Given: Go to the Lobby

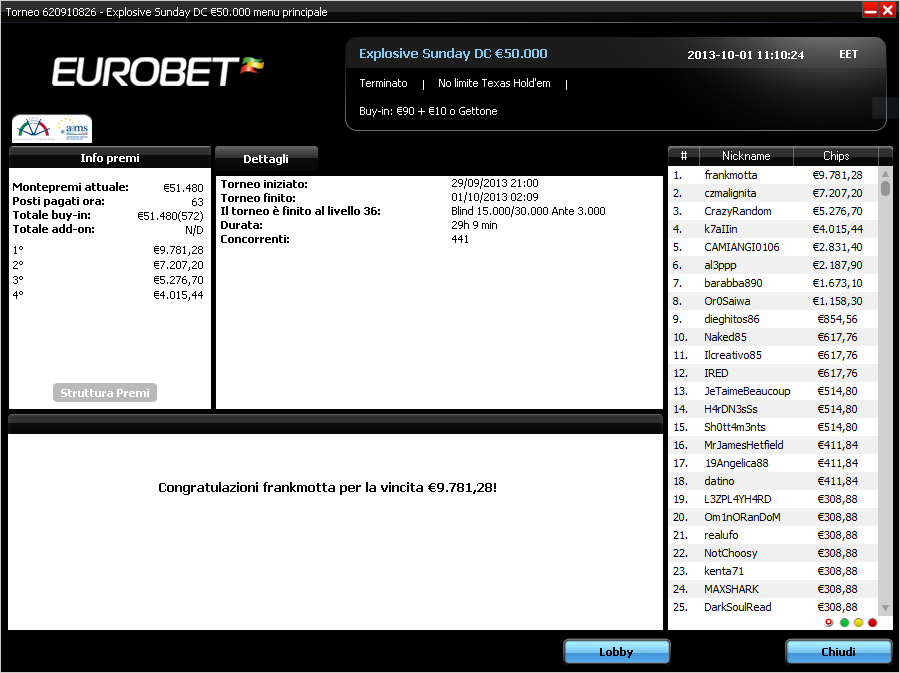Looking at the screenshot, I should (616, 652).
